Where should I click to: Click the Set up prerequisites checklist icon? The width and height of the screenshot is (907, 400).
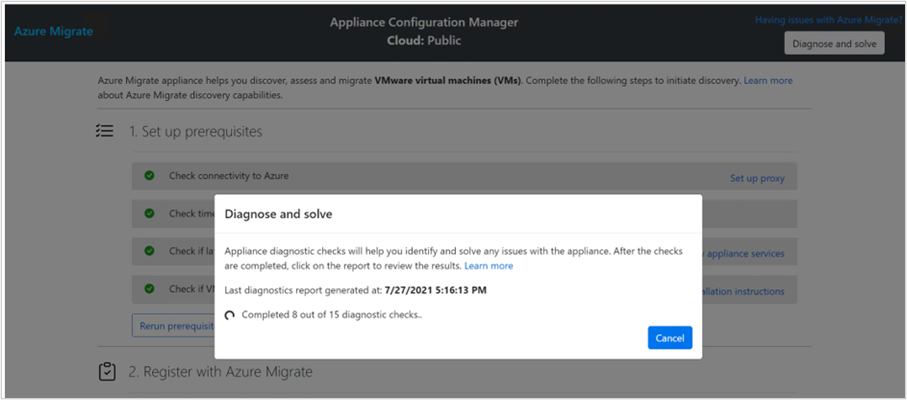click(x=104, y=131)
